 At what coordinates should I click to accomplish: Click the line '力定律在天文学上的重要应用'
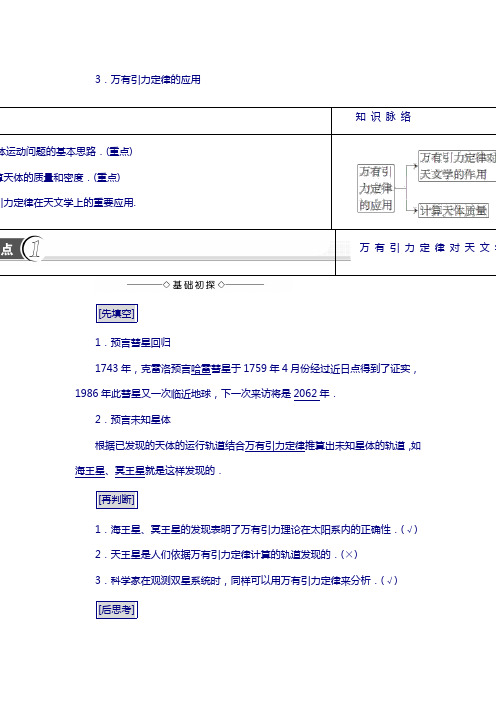68,203
